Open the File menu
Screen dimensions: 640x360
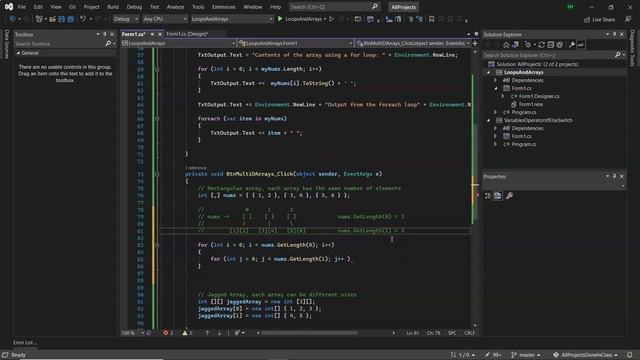pyautogui.click(x=22, y=7)
